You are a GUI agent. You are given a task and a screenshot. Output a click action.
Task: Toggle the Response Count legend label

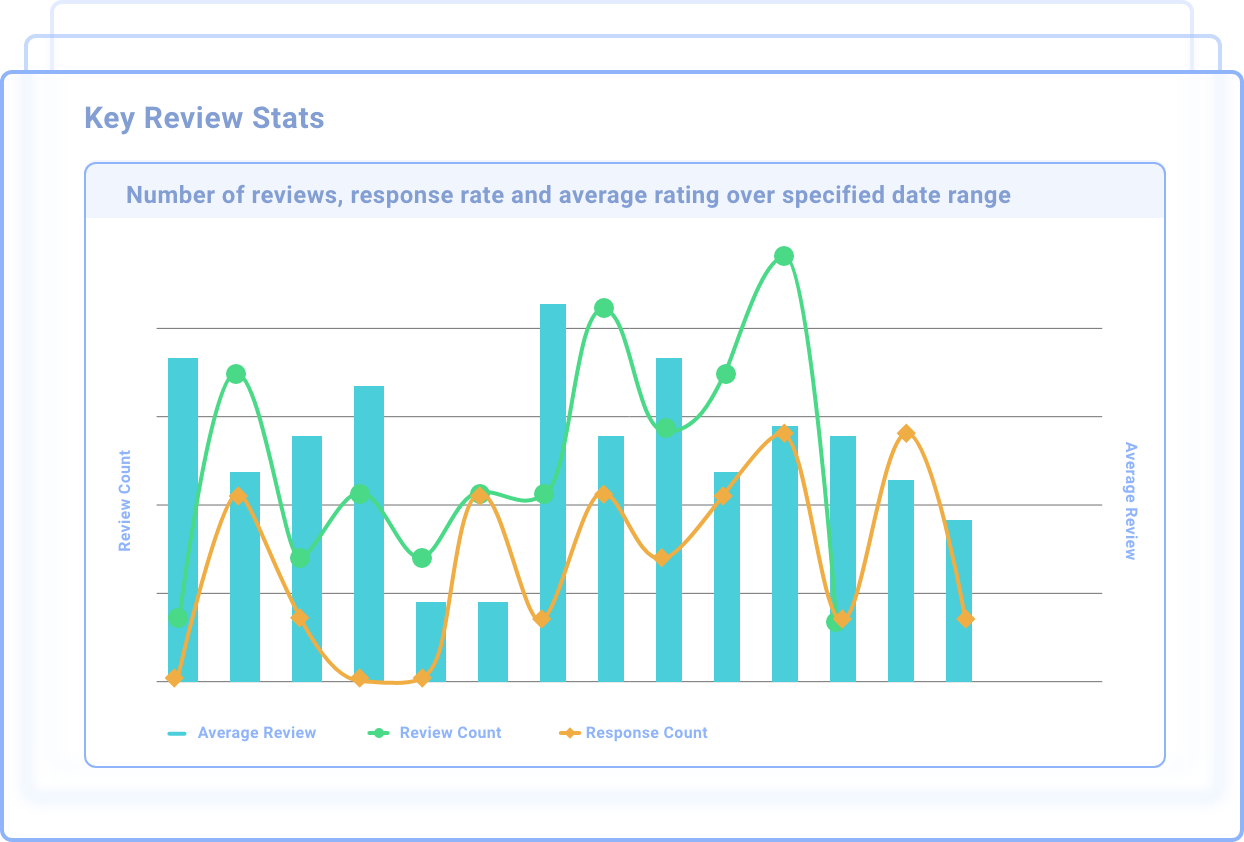646,733
